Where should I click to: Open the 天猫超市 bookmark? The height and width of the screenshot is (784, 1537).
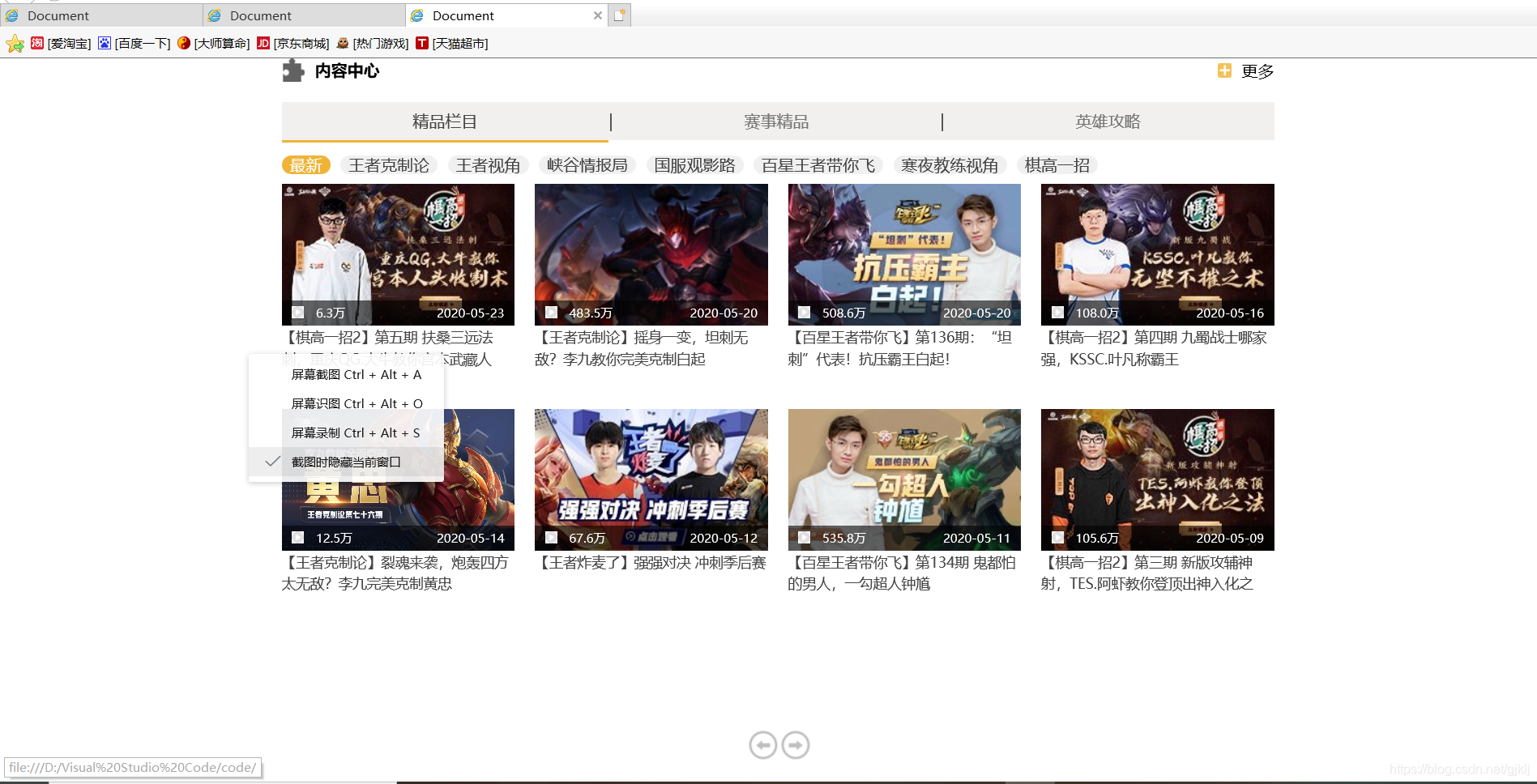451,44
